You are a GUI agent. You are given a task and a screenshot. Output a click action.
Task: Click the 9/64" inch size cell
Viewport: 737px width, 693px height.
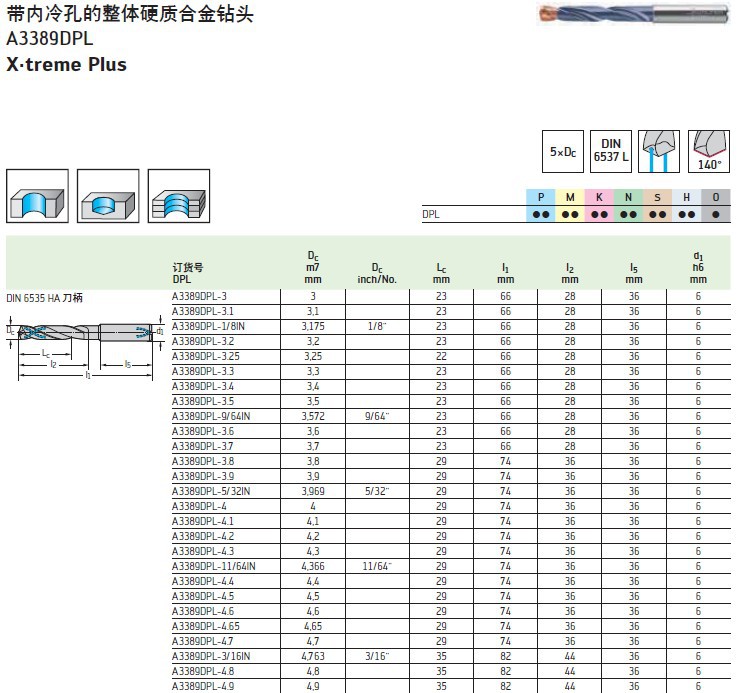pyautogui.click(x=377, y=416)
